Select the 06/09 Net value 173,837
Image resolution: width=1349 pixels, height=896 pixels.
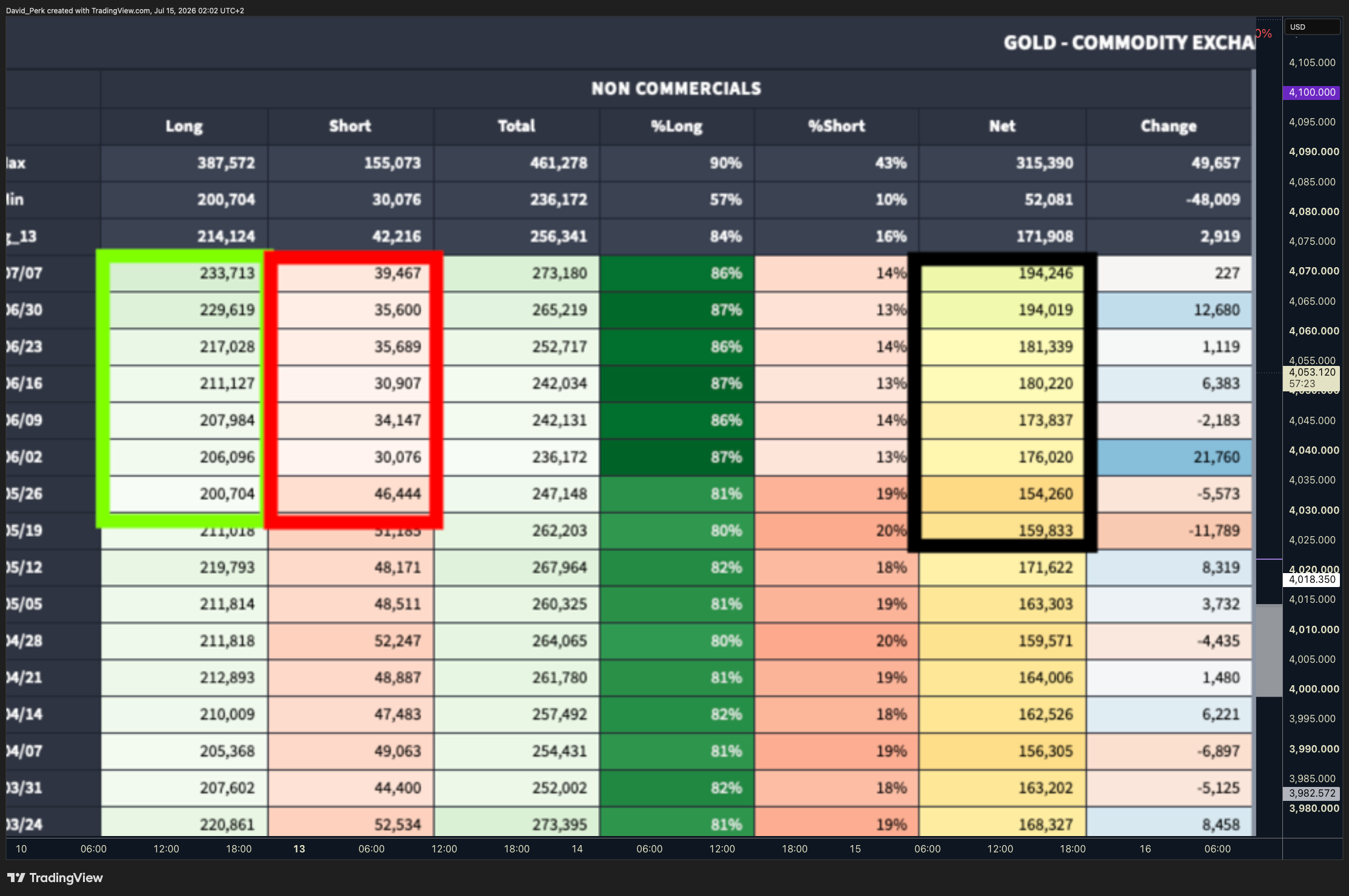pyautogui.click(x=1045, y=420)
